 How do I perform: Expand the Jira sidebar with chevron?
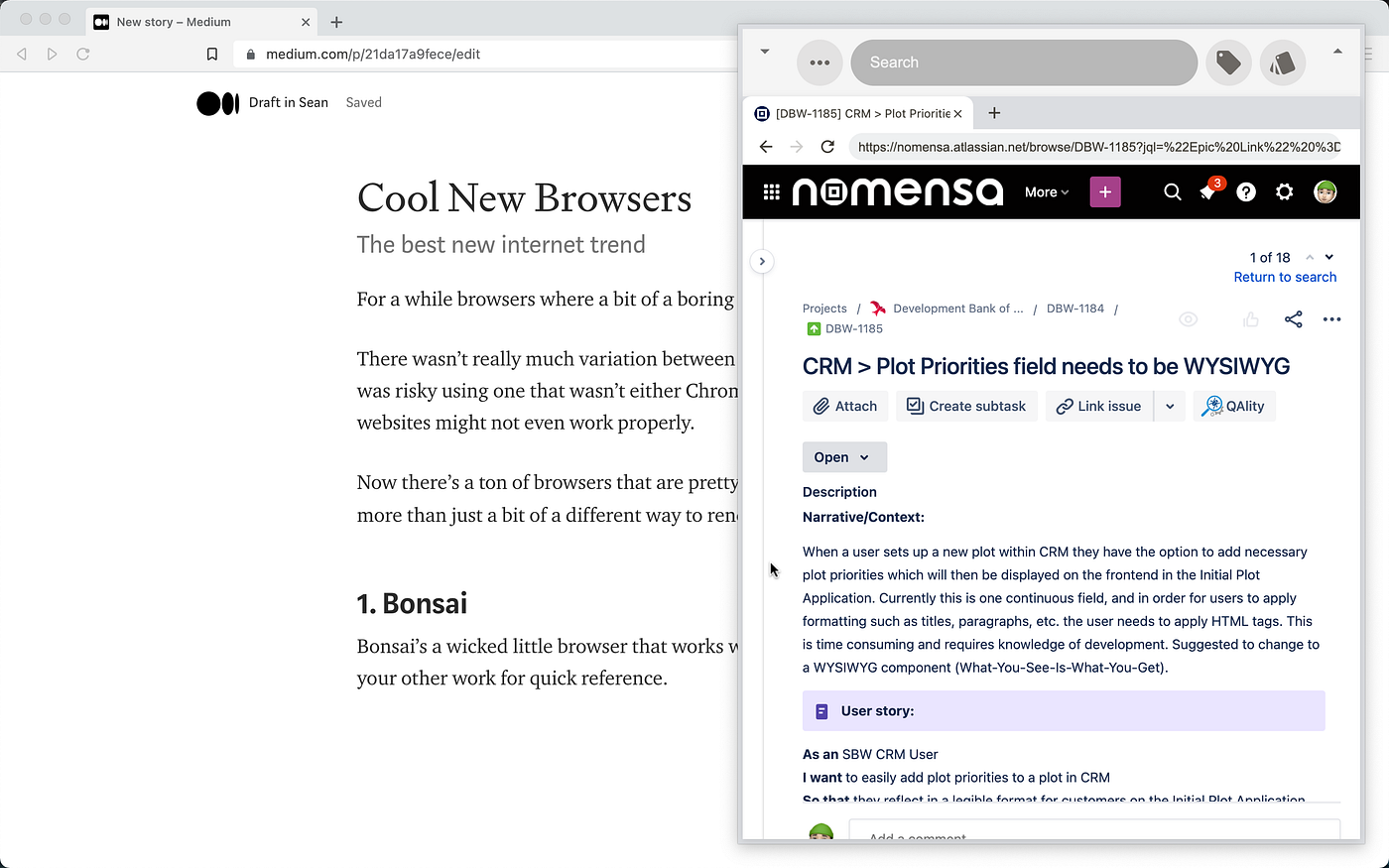(762, 262)
